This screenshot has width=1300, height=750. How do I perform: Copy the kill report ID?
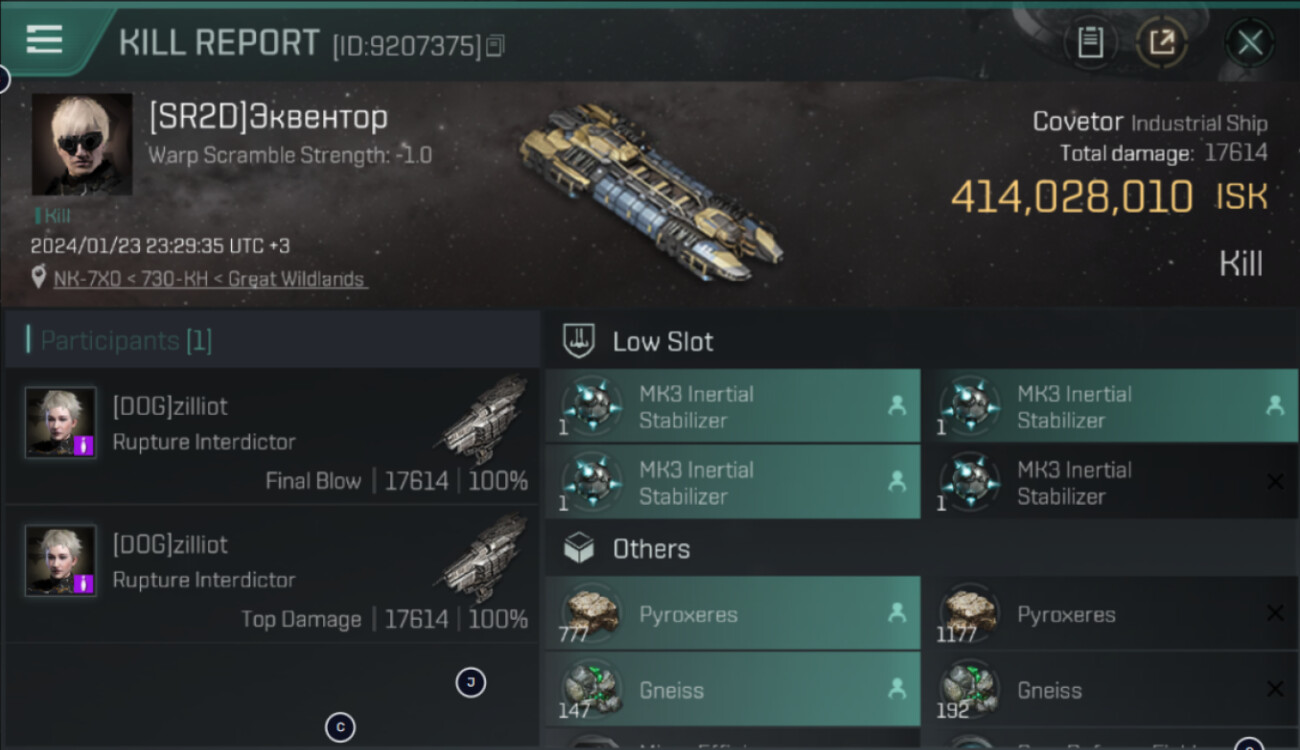point(496,46)
